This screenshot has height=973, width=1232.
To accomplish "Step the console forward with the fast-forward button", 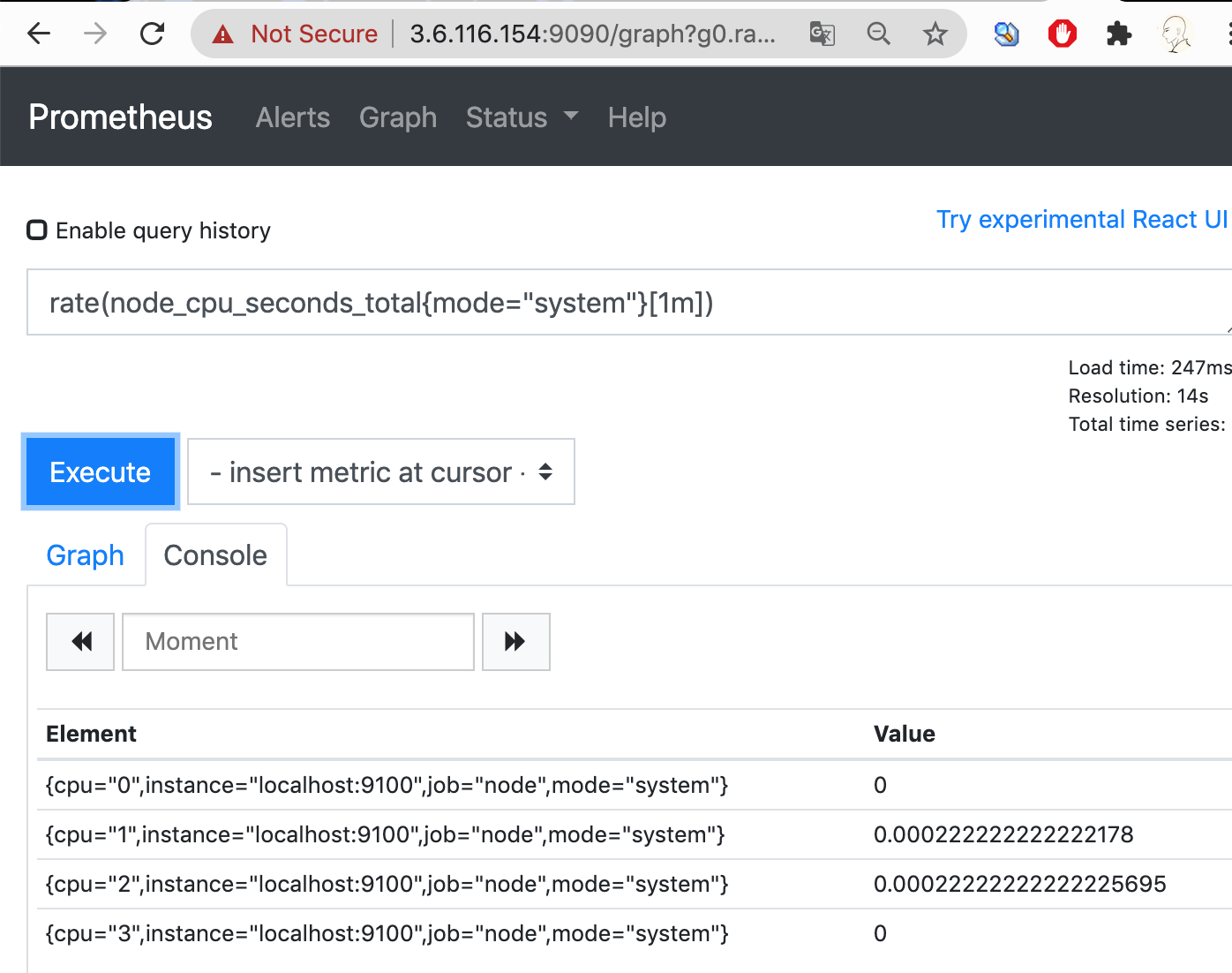I will [x=515, y=642].
